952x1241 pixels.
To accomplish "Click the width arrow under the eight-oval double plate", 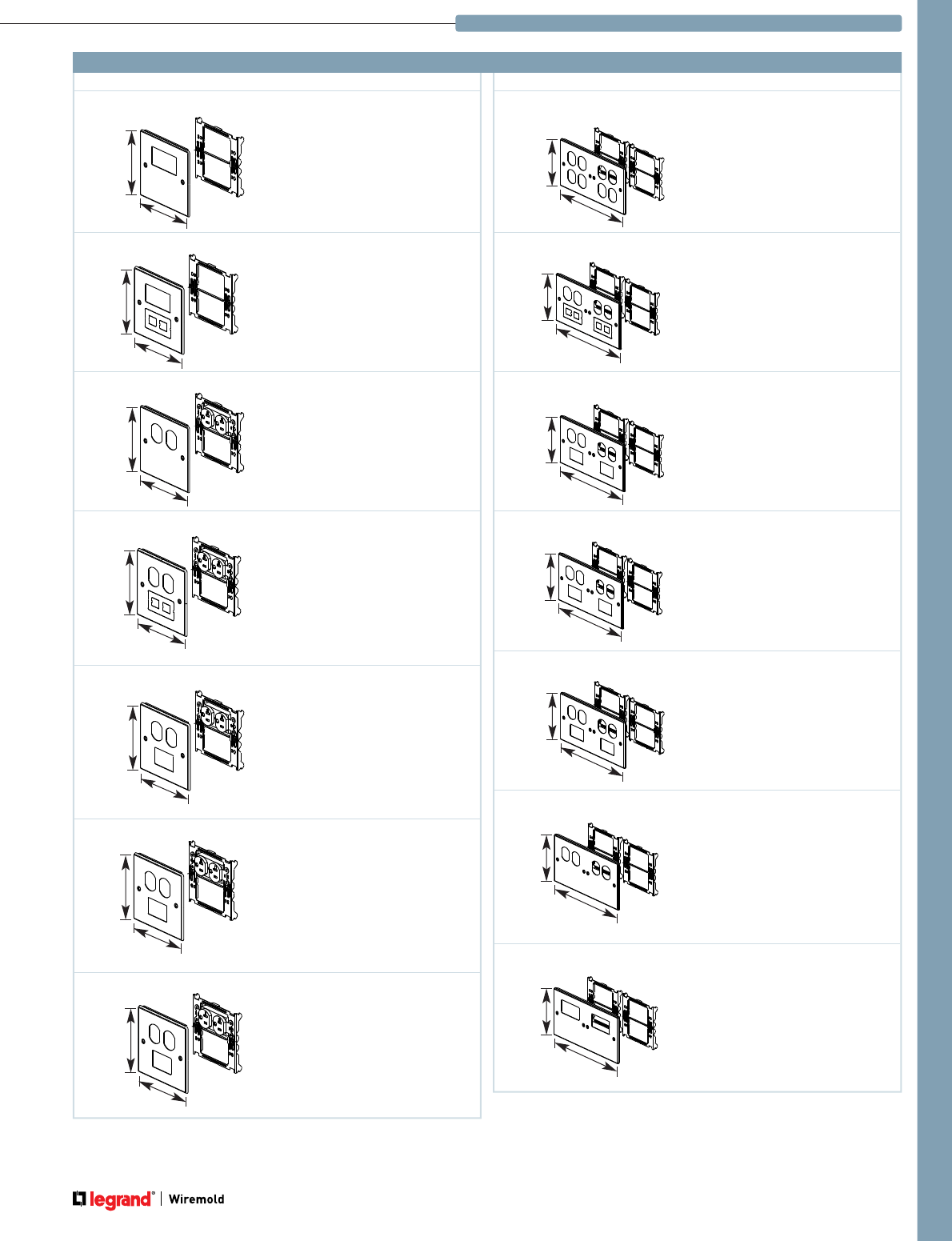I will pyautogui.click(x=593, y=207).
